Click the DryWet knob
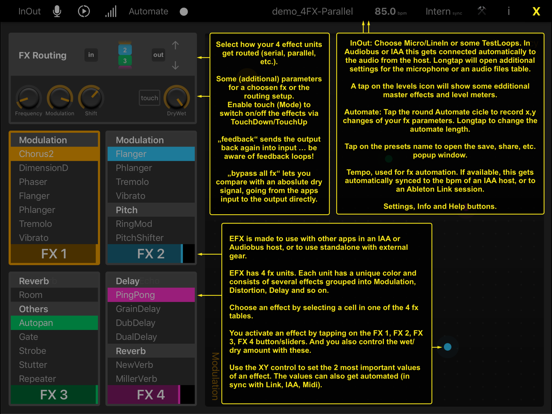Image resolution: width=552 pixels, height=414 pixels. [177, 98]
